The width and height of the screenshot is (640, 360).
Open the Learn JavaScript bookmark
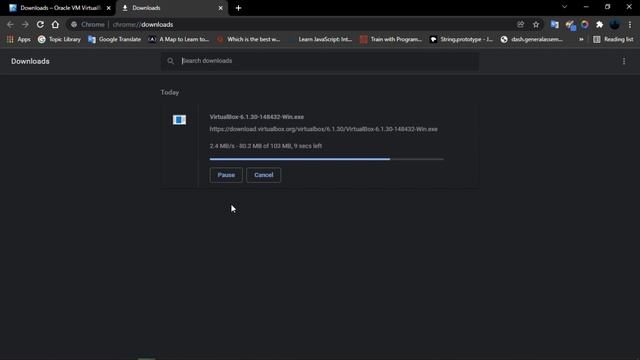[320, 39]
